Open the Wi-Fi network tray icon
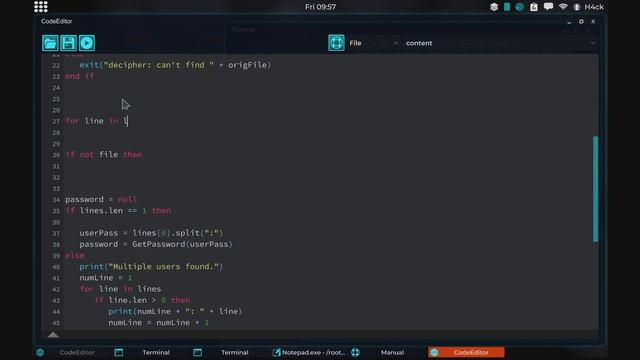 point(563,7)
